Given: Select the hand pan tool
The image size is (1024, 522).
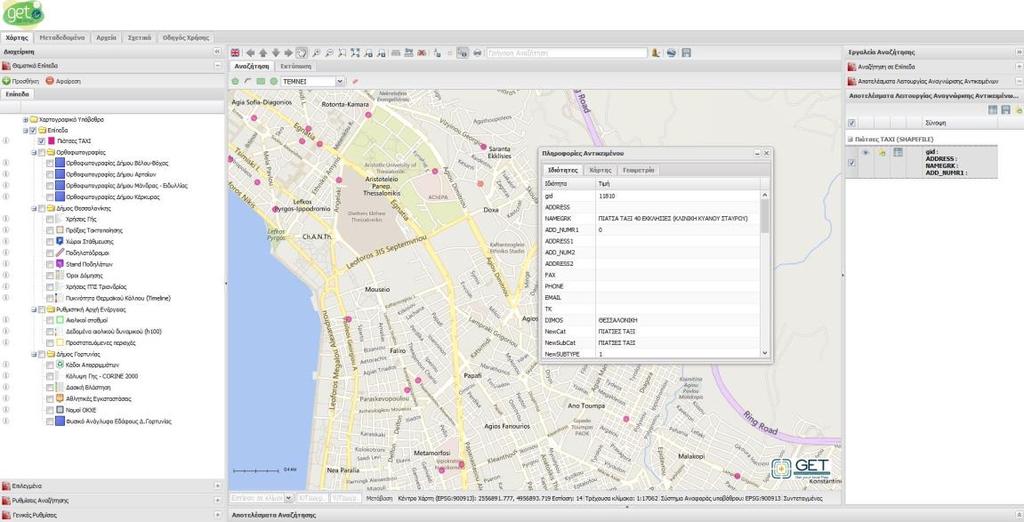Looking at the screenshot, I should (302, 53).
